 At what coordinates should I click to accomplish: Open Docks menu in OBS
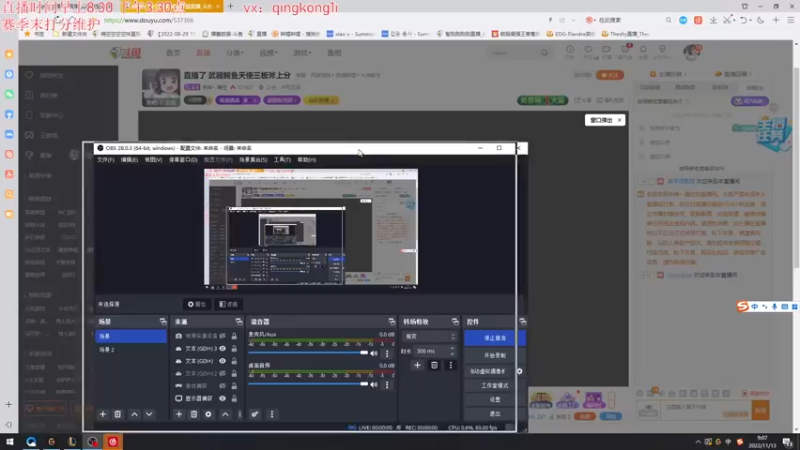tap(183, 160)
